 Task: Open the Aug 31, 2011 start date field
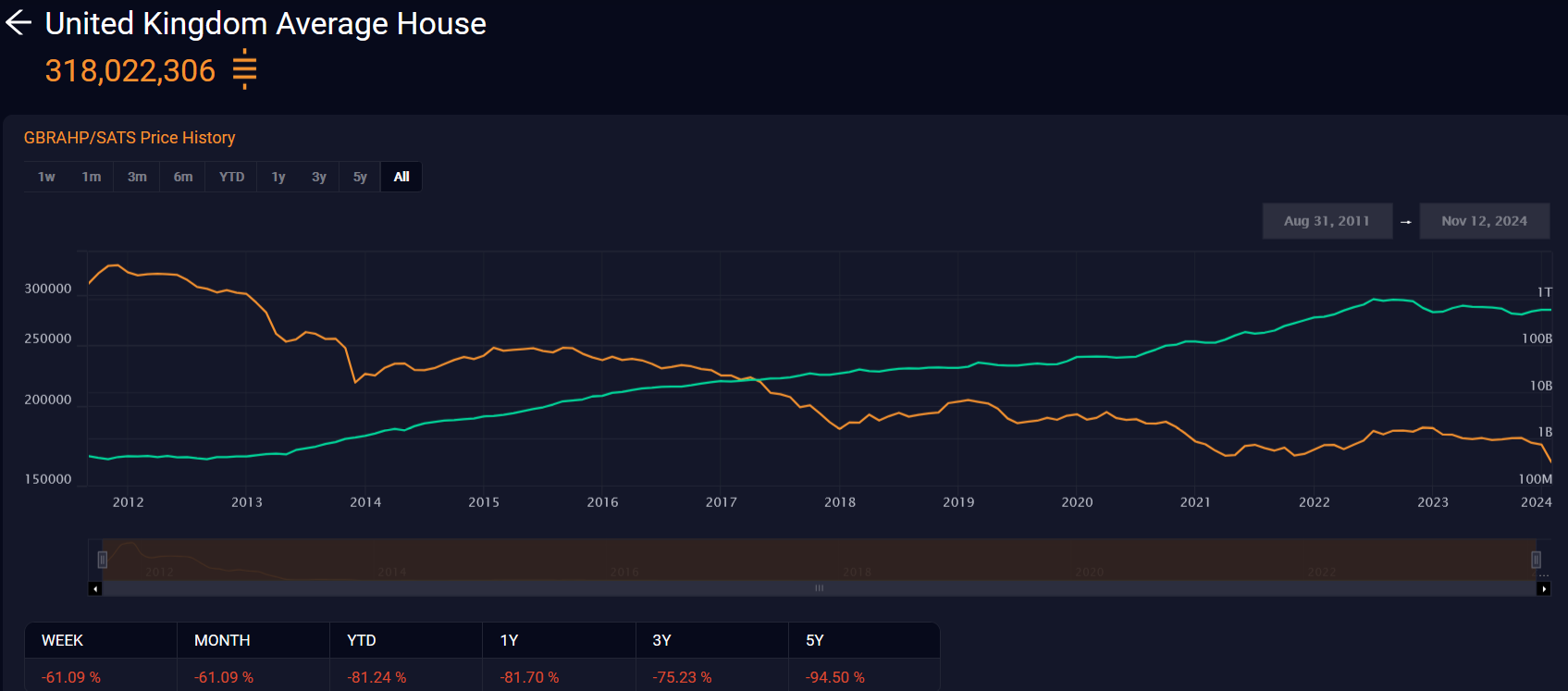[1327, 221]
